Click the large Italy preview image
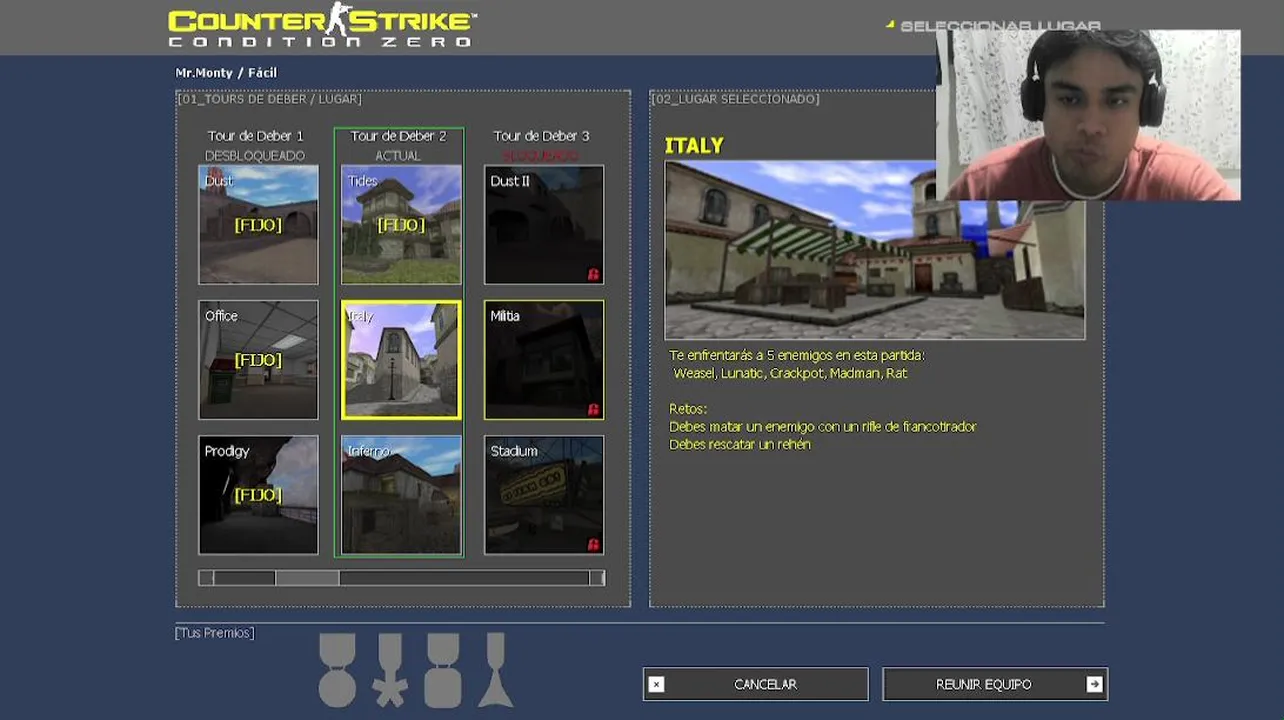 pyautogui.click(x=875, y=250)
